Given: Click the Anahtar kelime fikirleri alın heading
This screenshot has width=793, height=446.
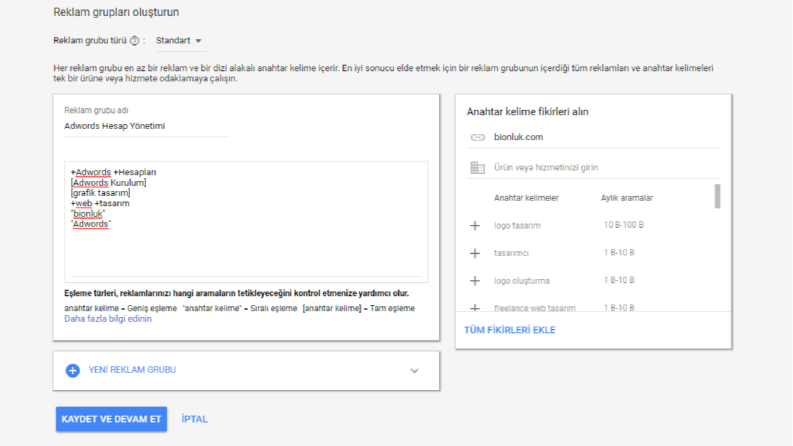Looking at the screenshot, I should (527, 112).
